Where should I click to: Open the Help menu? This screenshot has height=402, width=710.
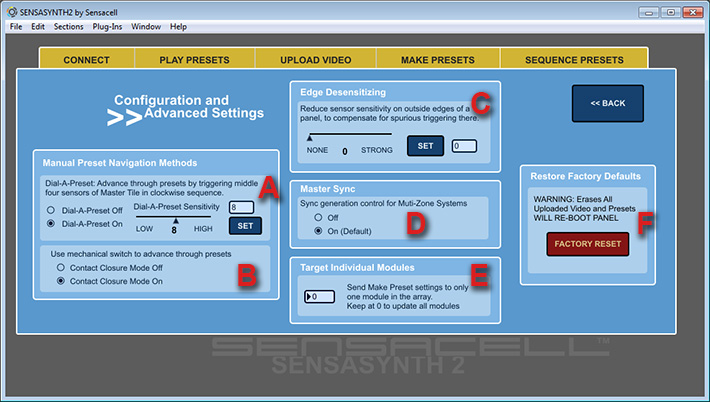click(x=178, y=27)
